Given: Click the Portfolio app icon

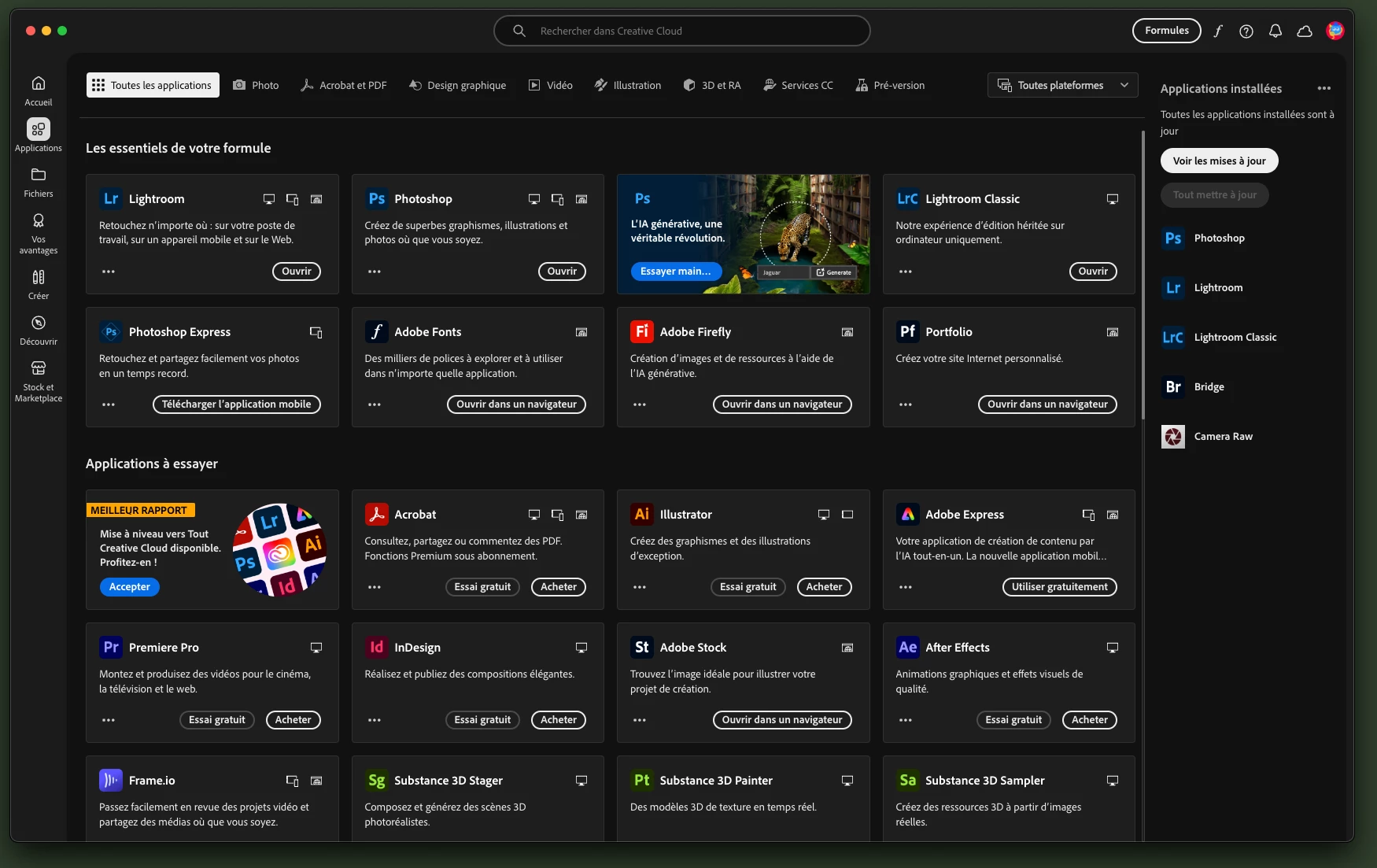Looking at the screenshot, I should pyautogui.click(x=907, y=332).
